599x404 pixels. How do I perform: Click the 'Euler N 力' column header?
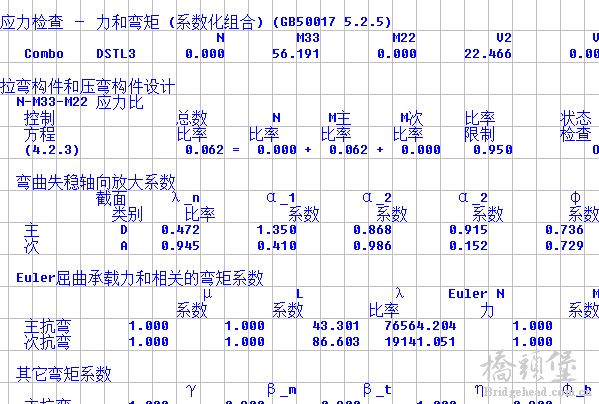tap(477, 302)
